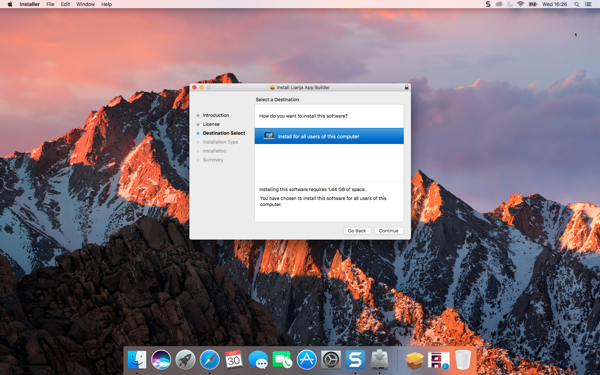This screenshot has width=600, height=375.
Task: Click the cloud status icon in menu bar
Action: coord(499,4)
